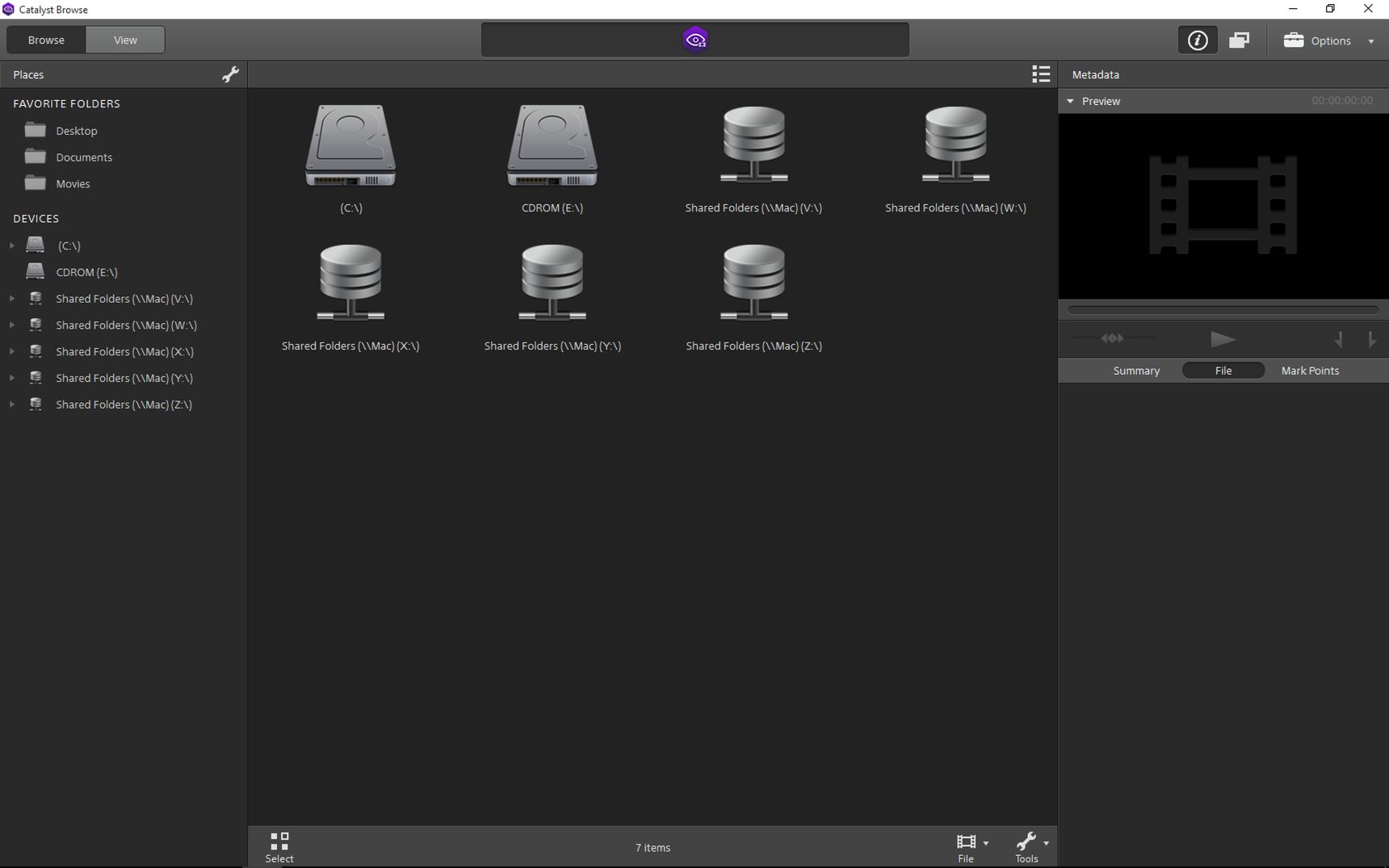Viewport: 1389px width, 868px height.
Task: Open the File metadata tab
Action: point(1223,371)
